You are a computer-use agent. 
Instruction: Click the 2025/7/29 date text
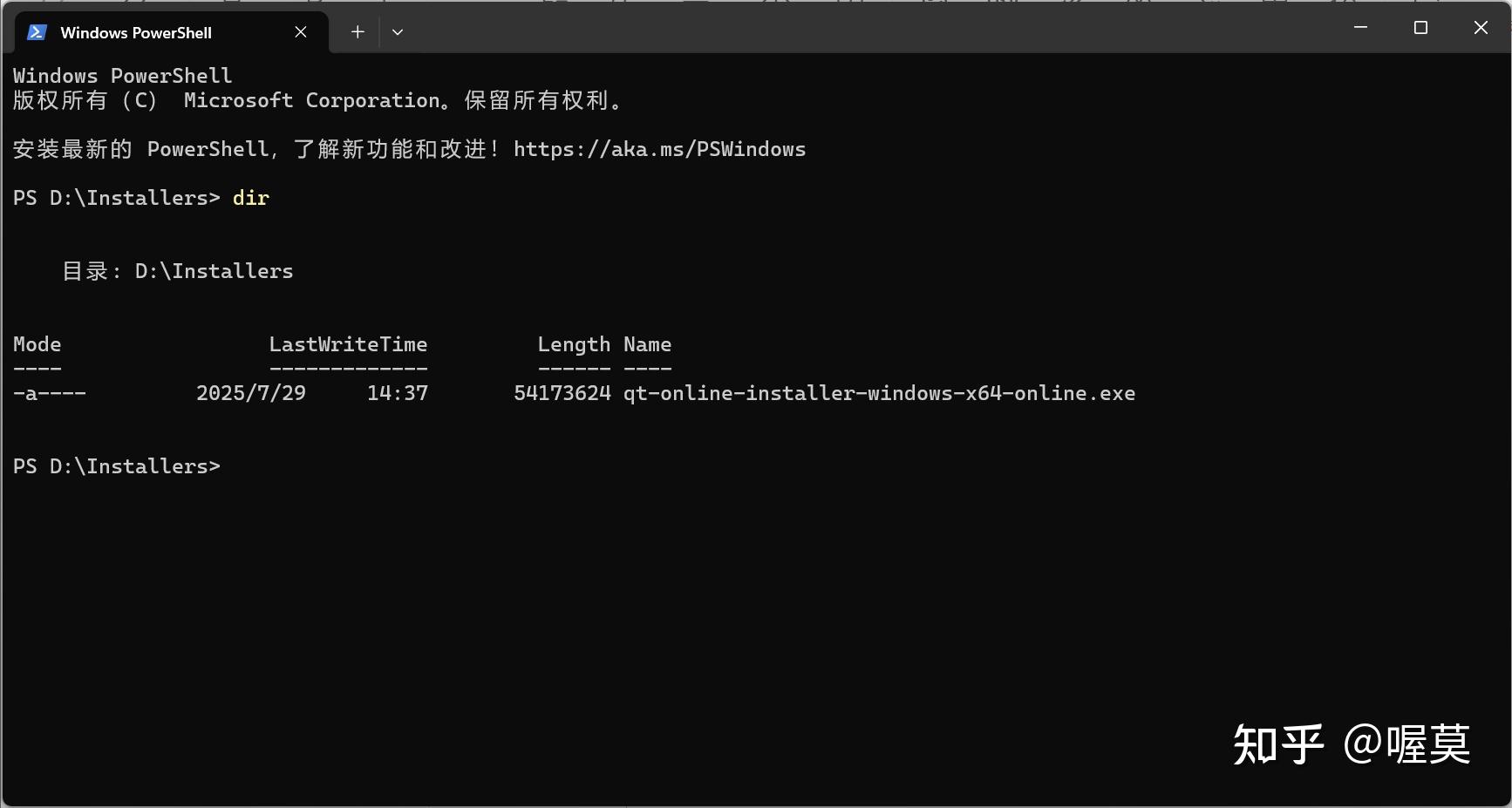pyautogui.click(x=251, y=393)
